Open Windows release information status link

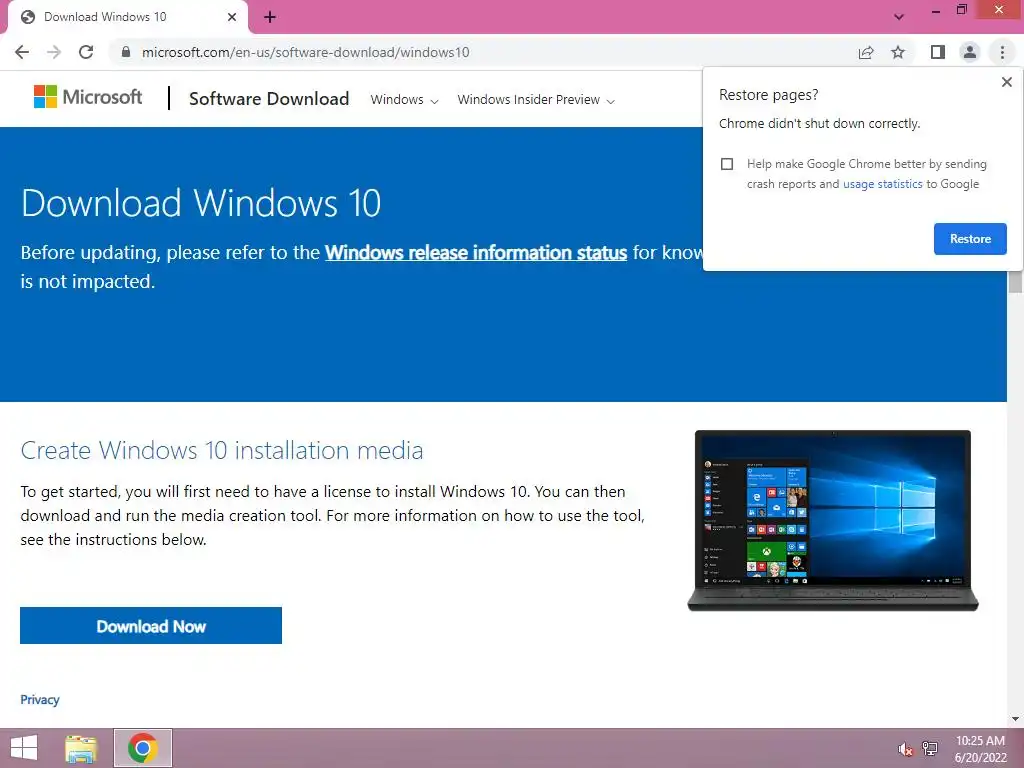coord(476,253)
